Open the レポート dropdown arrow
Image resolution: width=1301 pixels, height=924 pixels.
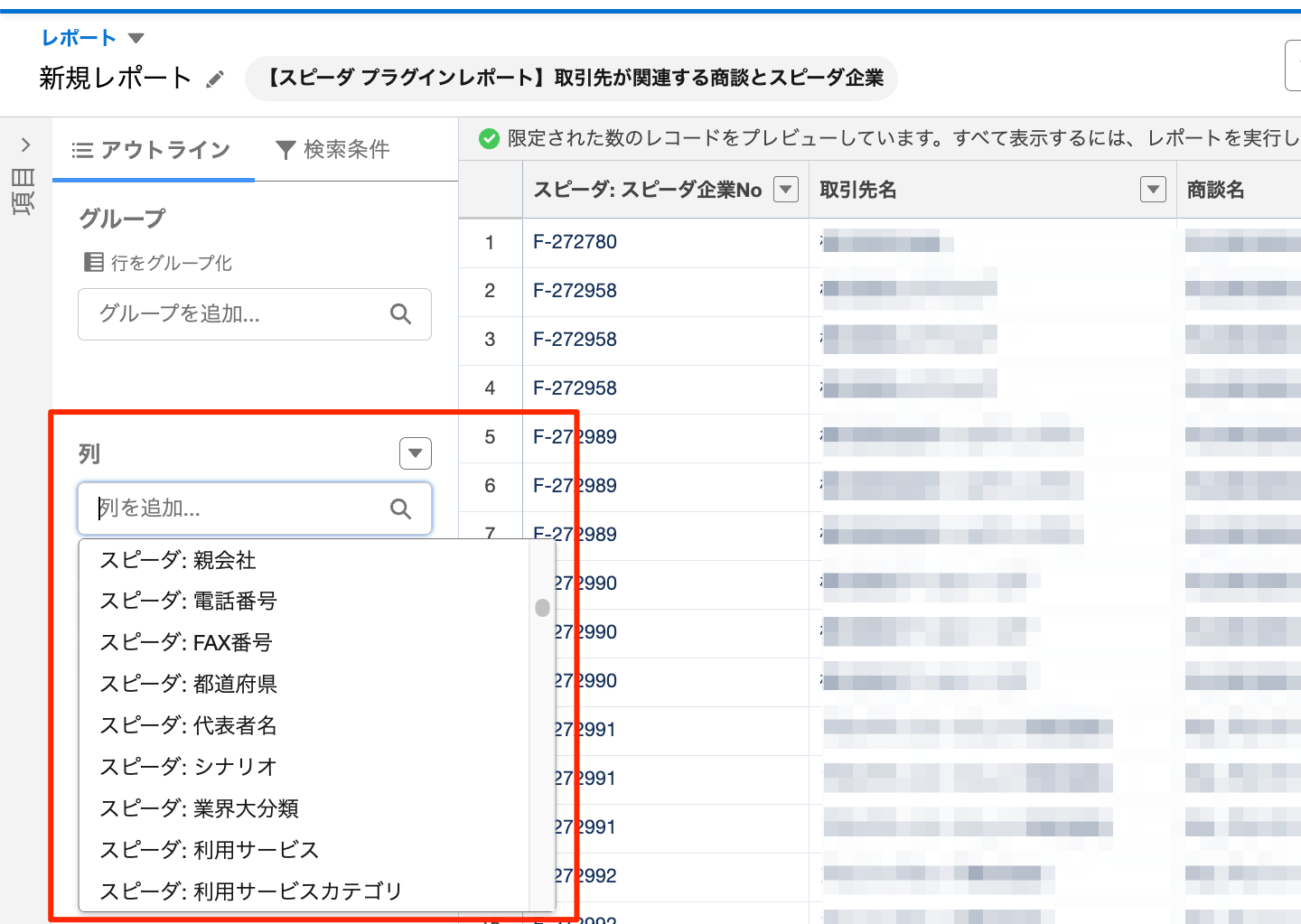(x=136, y=38)
